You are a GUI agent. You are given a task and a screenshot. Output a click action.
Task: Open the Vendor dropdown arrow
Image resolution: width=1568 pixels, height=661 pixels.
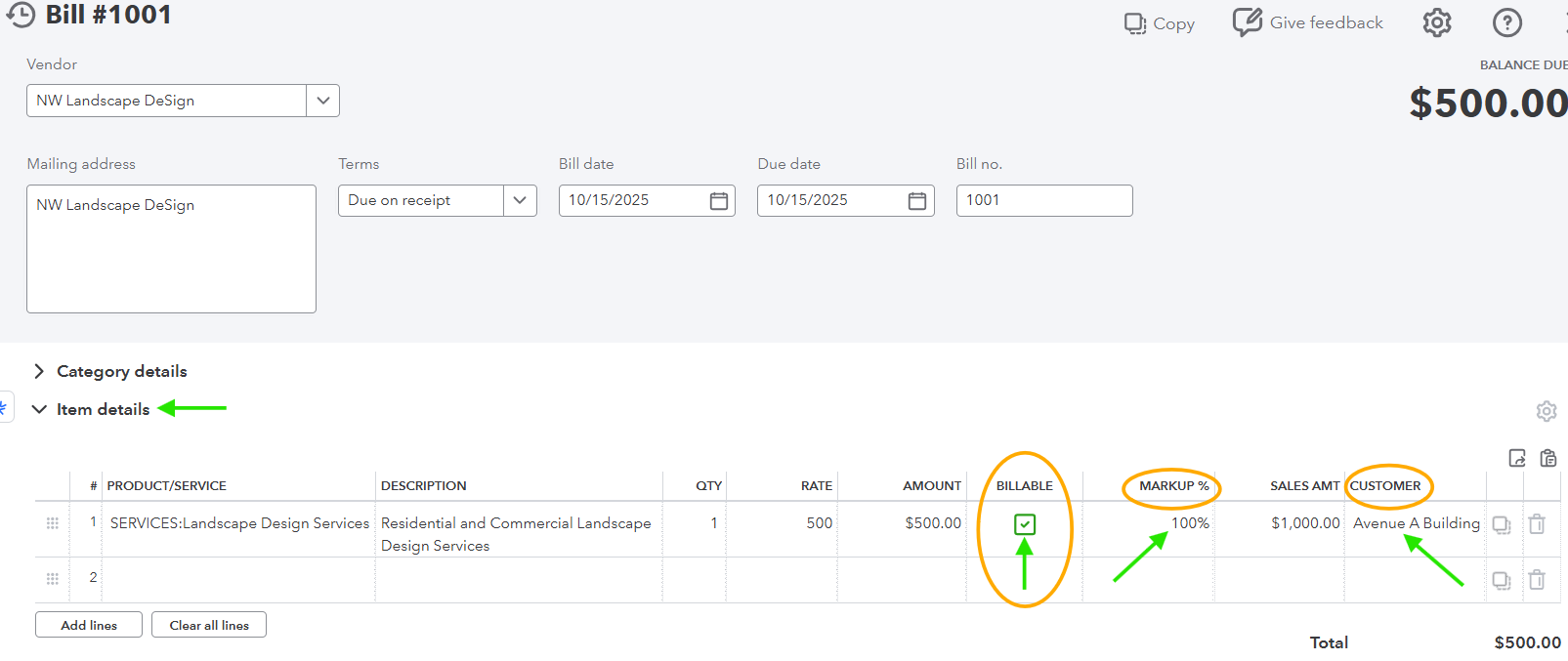[x=322, y=101]
